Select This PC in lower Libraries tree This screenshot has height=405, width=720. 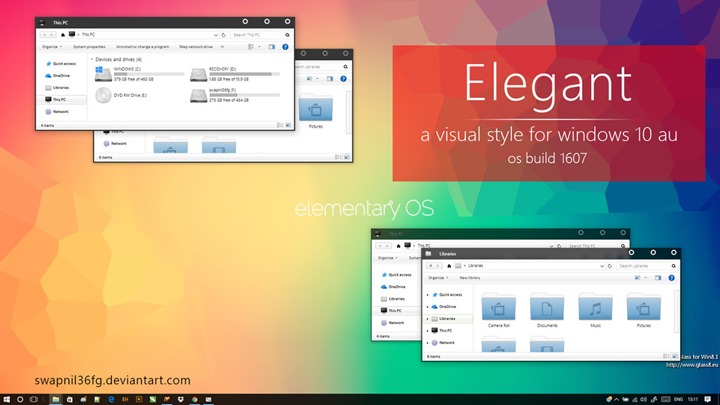(442, 331)
